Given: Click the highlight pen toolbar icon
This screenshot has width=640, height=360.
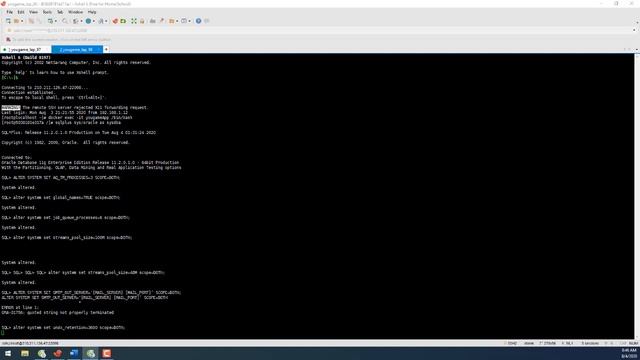Looking at the screenshot, I should [x=162, y=21].
